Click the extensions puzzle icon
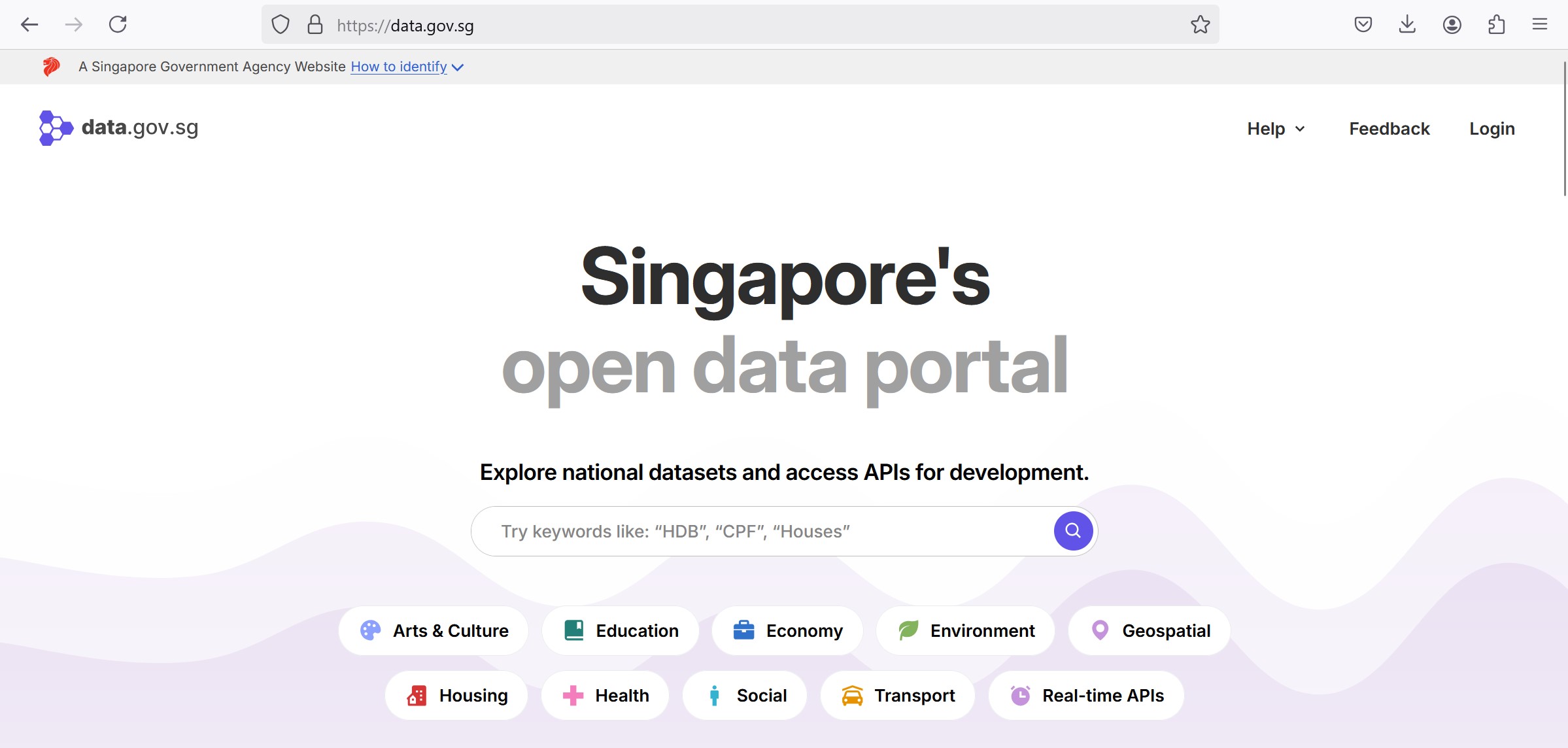This screenshot has height=748, width=1568. pyautogui.click(x=1496, y=25)
